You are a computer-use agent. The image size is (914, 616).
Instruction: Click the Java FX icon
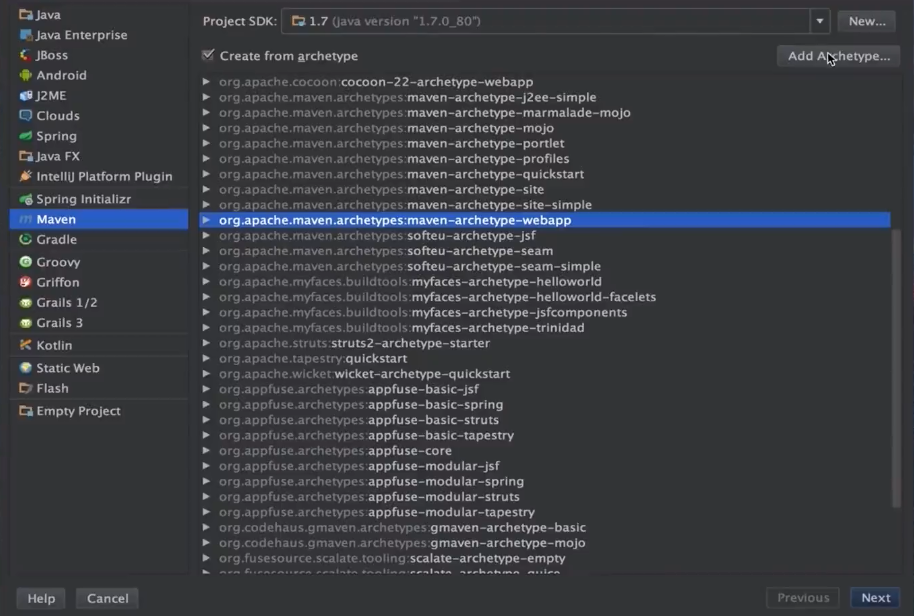click(x=26, y=156)
